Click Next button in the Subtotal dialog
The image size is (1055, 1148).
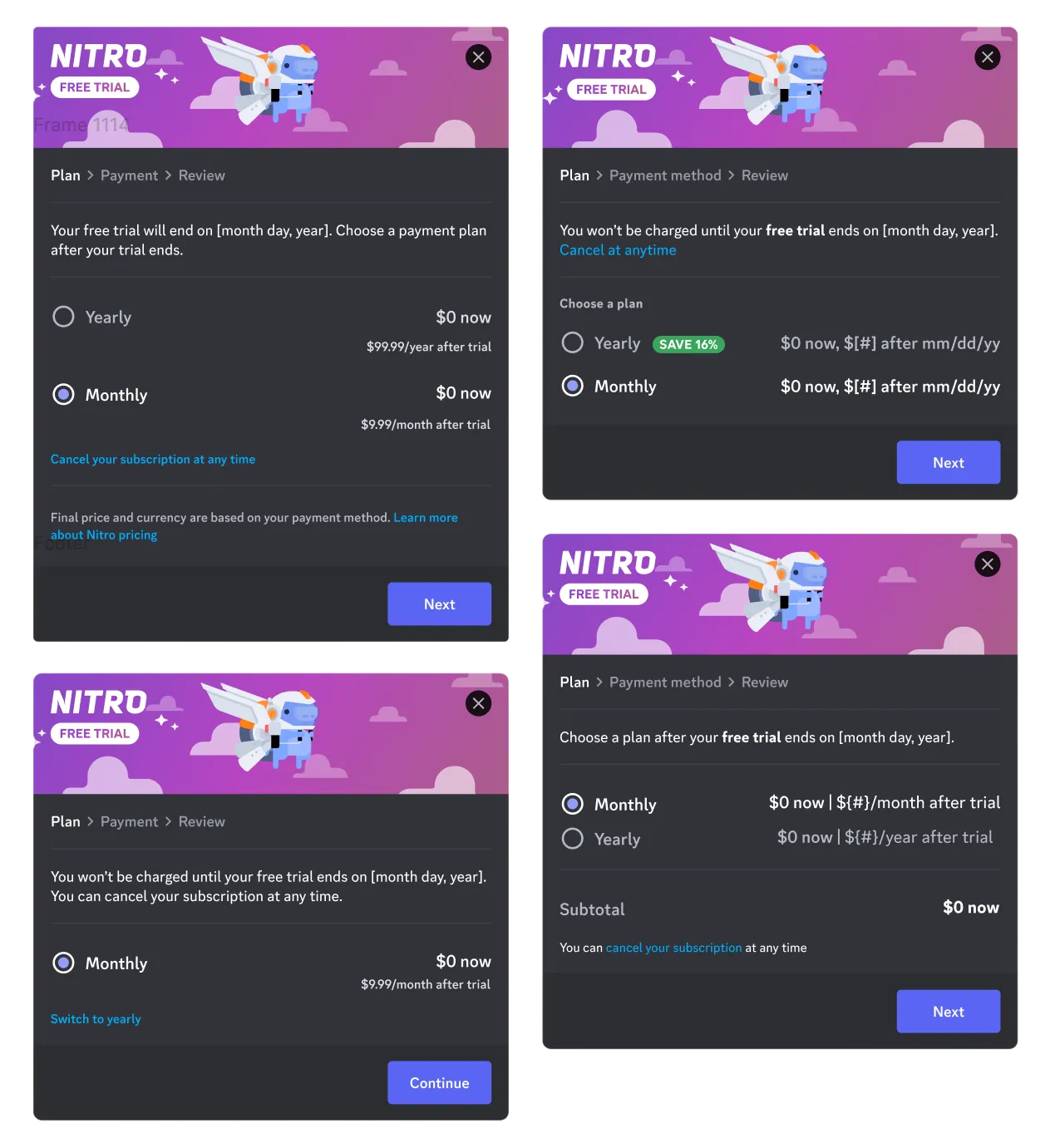tap(948, 1011)
